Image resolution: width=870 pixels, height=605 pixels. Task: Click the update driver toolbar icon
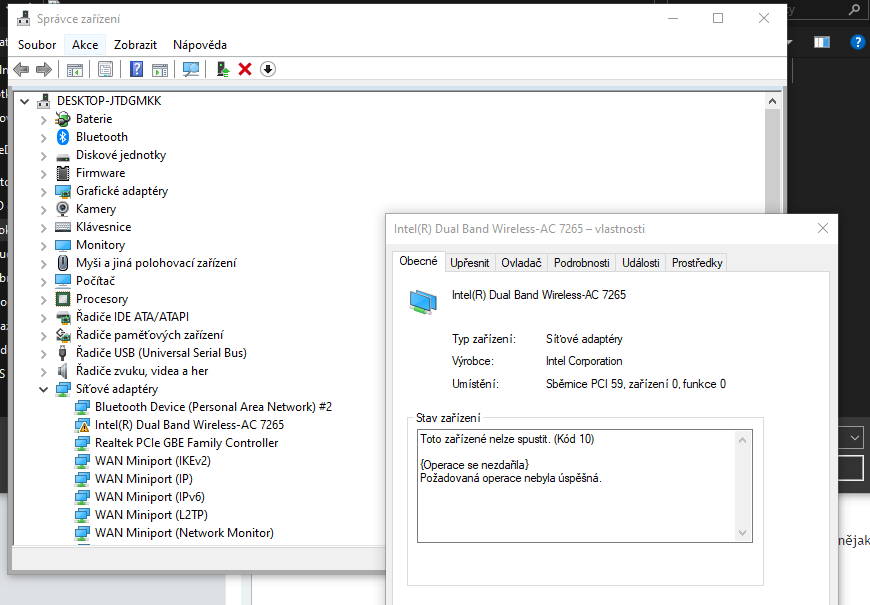[x=223, y=69]
